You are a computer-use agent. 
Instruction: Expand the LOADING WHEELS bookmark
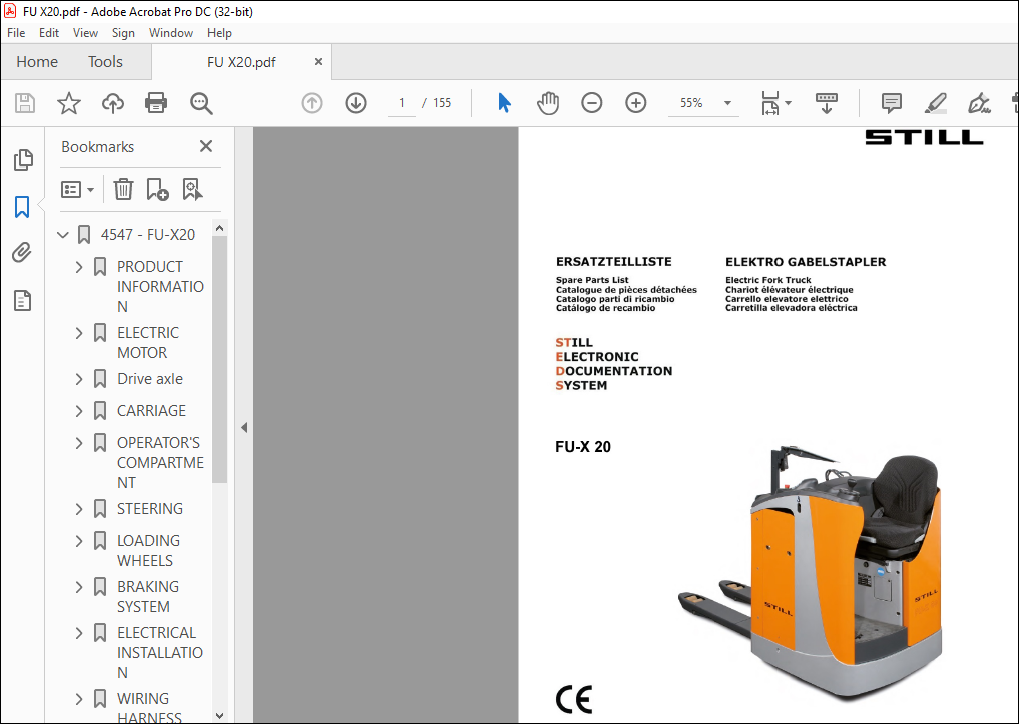pyautogui.click(x=79, y=541)
